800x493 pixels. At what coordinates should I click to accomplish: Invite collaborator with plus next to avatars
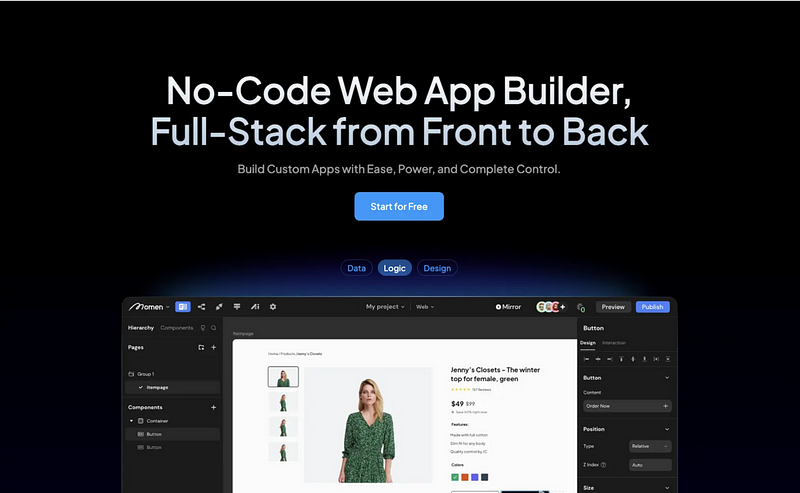[563, 307]
